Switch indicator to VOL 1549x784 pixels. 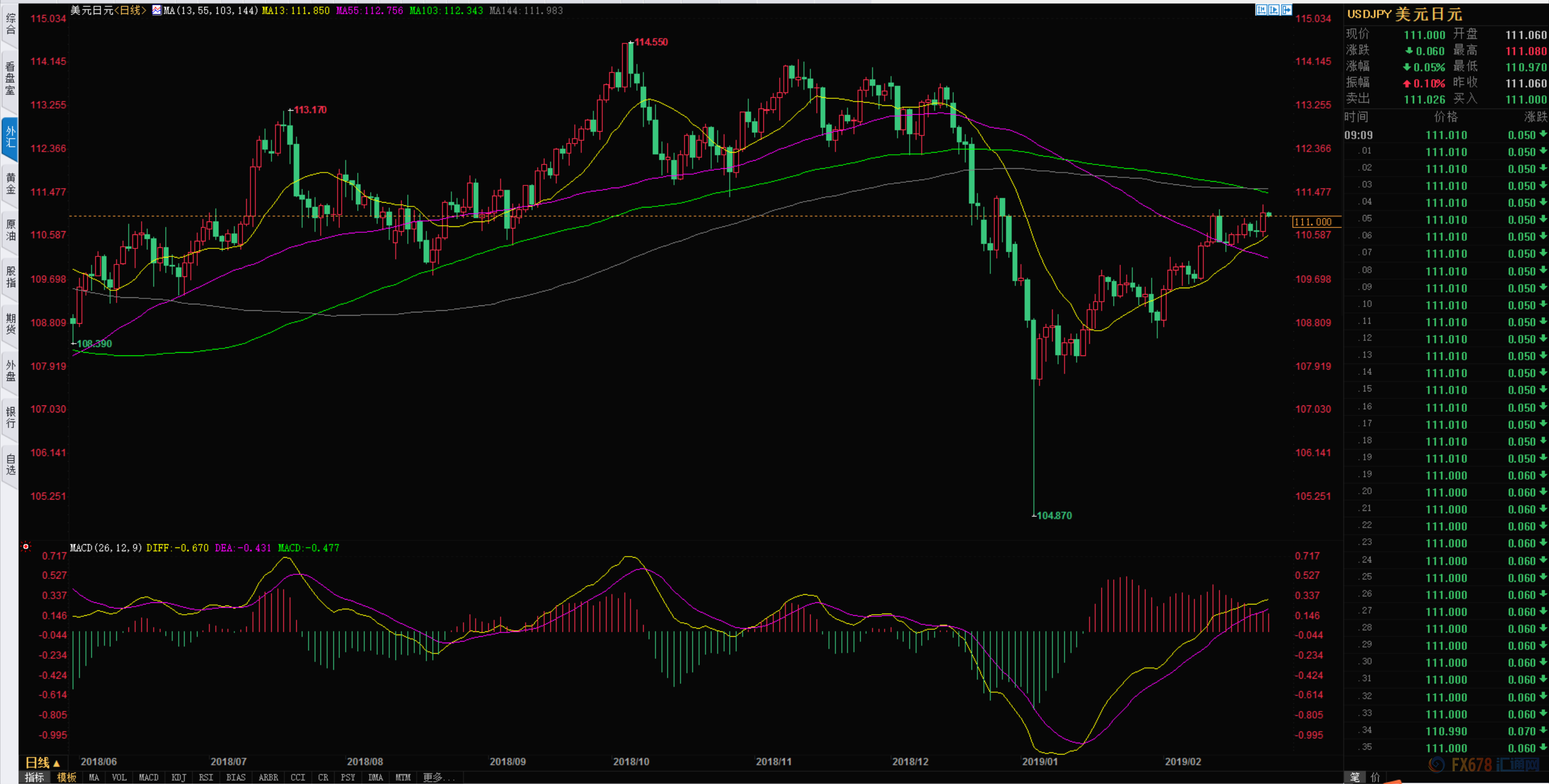(x=119, y=778)
